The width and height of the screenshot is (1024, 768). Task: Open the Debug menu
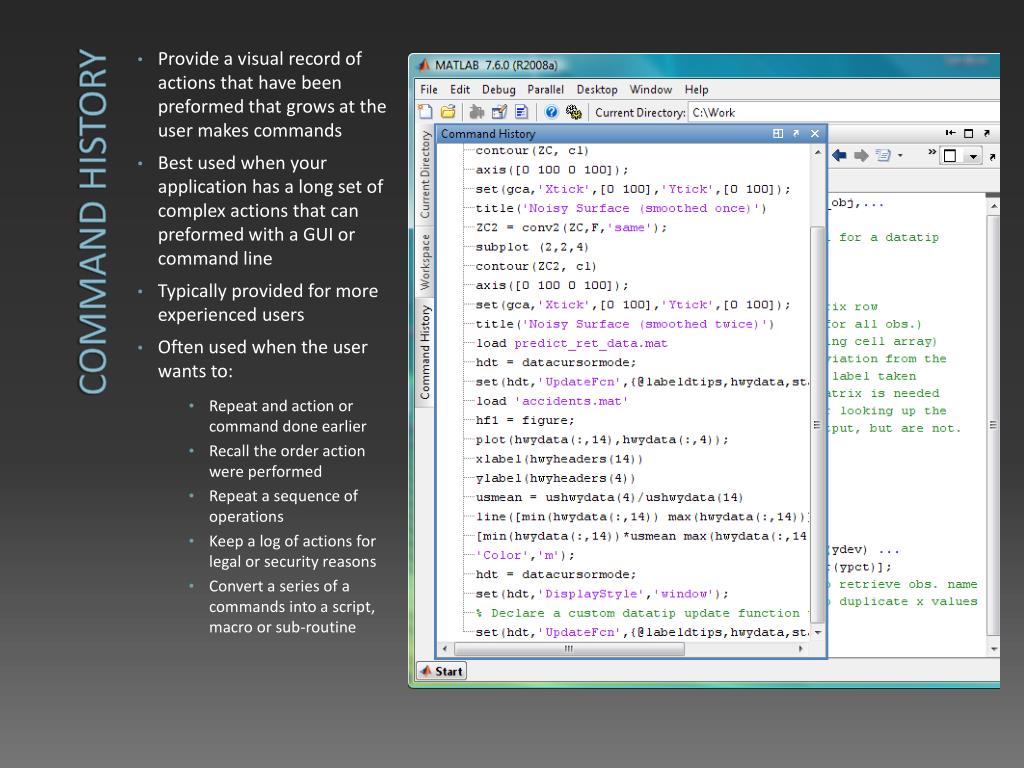pos(498,89)
